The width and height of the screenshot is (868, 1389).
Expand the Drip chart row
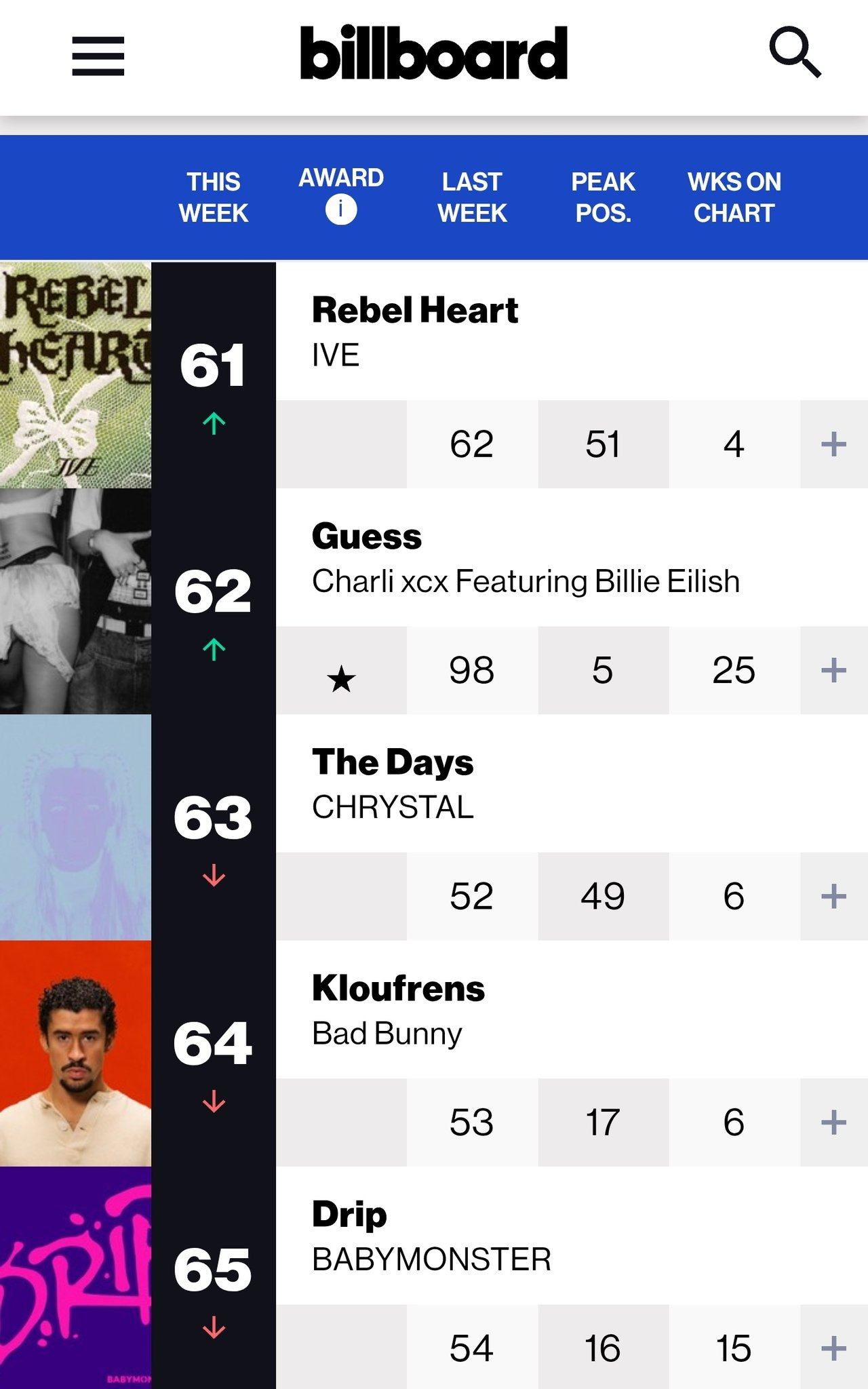[833, 1348]
